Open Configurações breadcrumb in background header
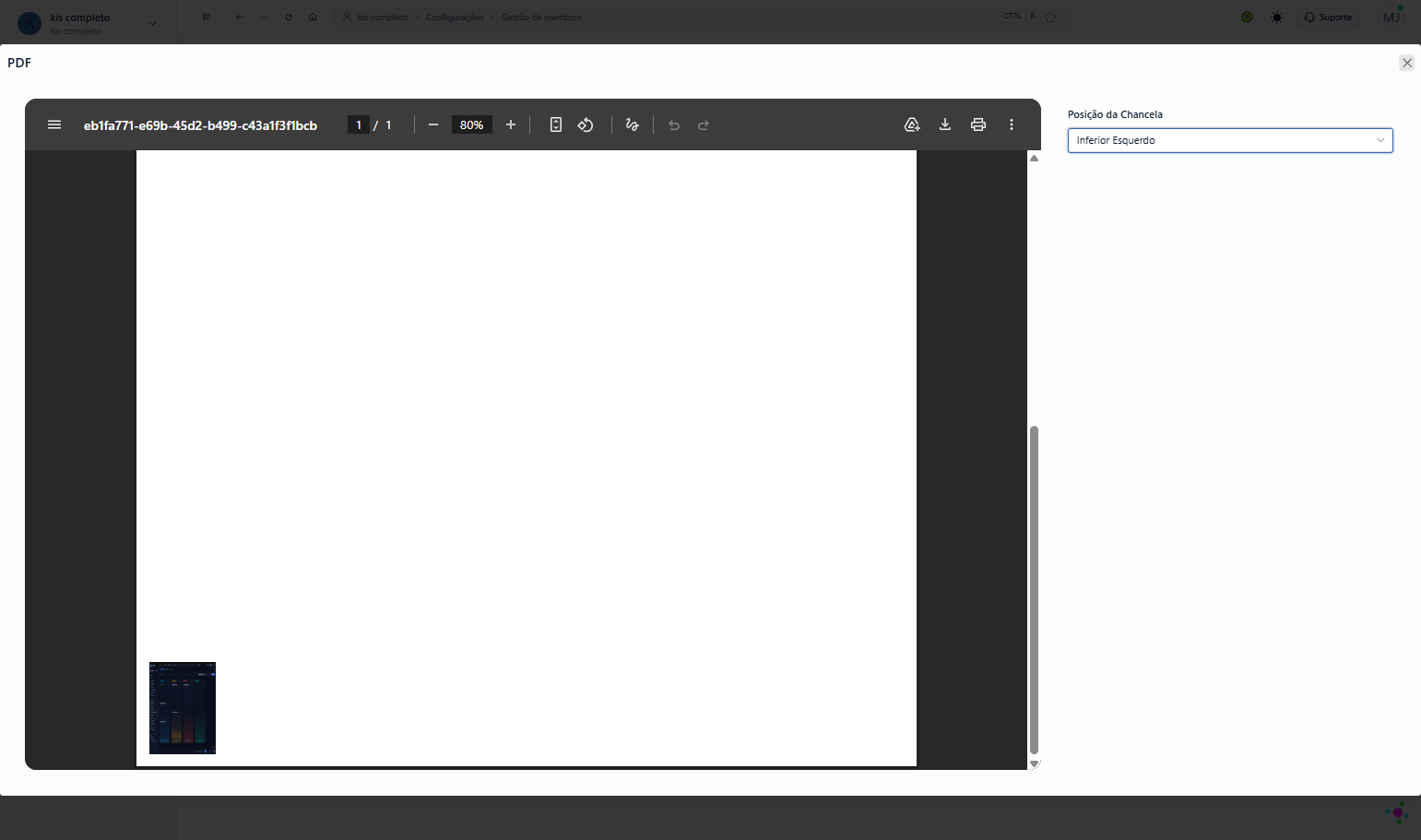The image size is (1421, 840). 455,17
